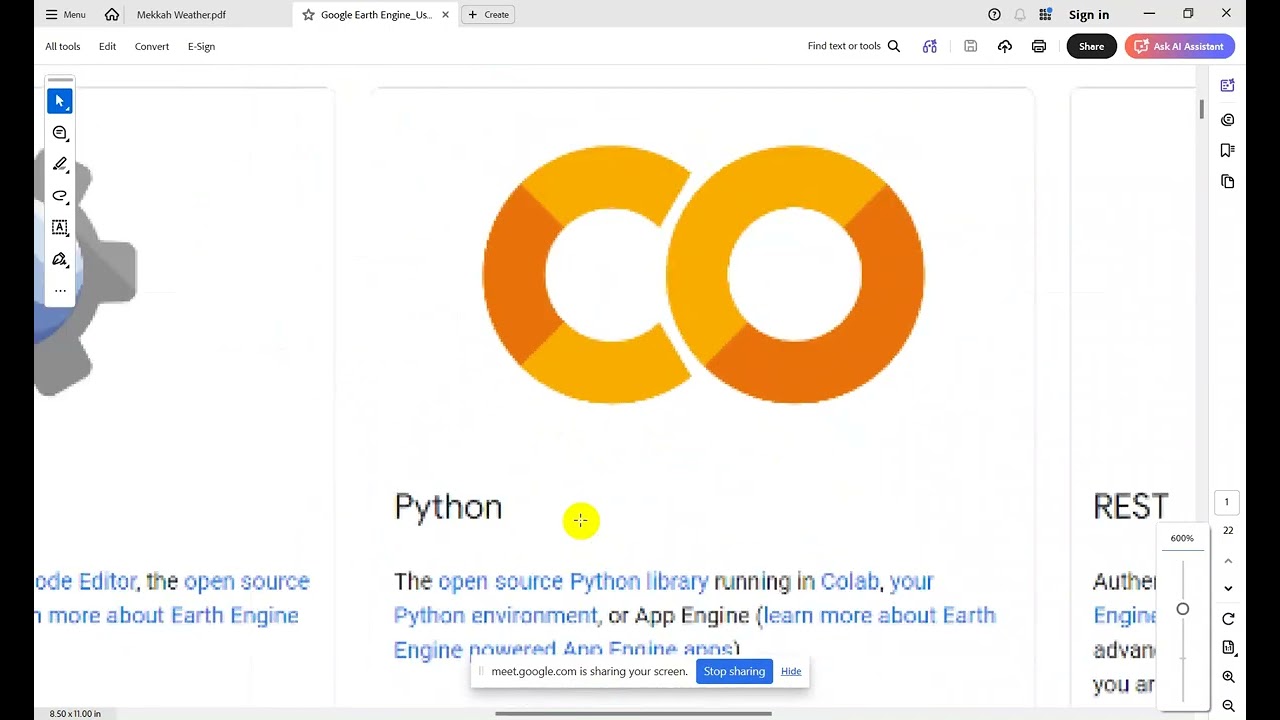The width and height of the screenshot is (1280, 720).
Task: Rotate the page view clockwise
Action: pyautogui.click(x=1228, y=619)
